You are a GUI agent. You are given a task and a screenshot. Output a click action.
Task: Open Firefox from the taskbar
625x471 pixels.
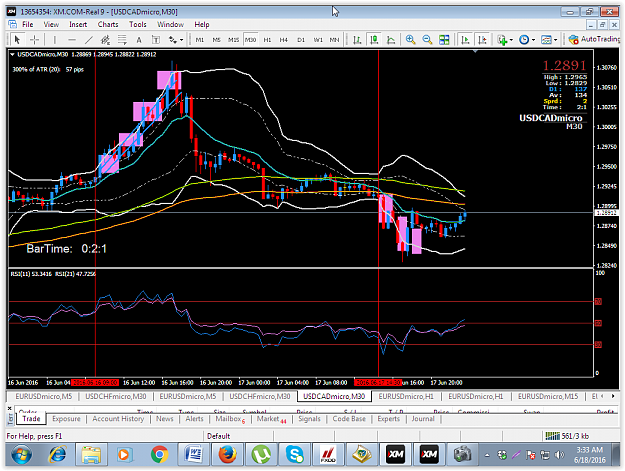coord(227,454)
